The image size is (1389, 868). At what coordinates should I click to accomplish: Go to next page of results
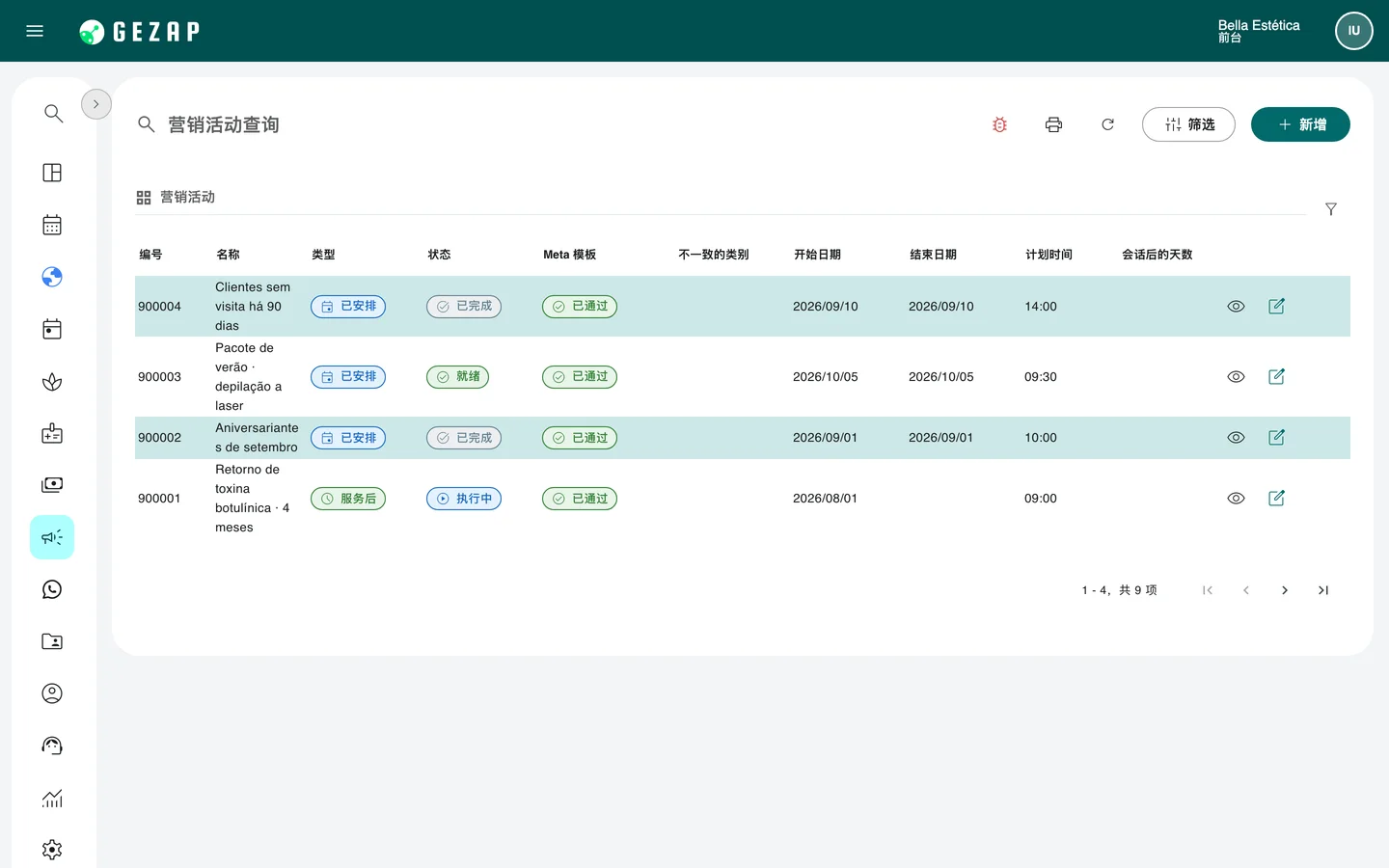pos(1285,590)
